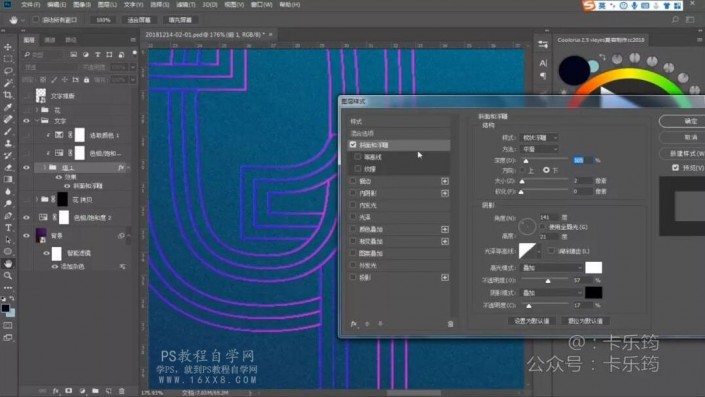Select the Crop tool

tap(8, 95)
